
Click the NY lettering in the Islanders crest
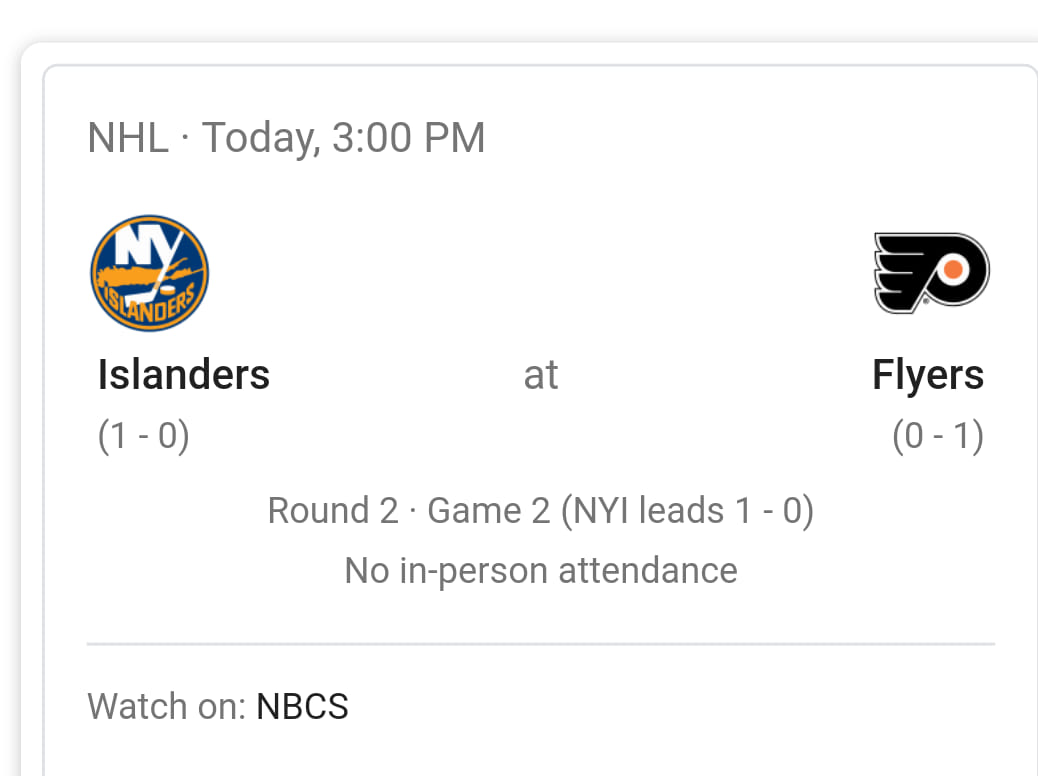point(148,245)
